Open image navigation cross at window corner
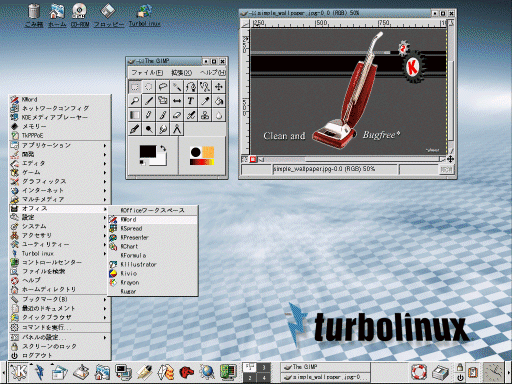 tap(450, 159)
